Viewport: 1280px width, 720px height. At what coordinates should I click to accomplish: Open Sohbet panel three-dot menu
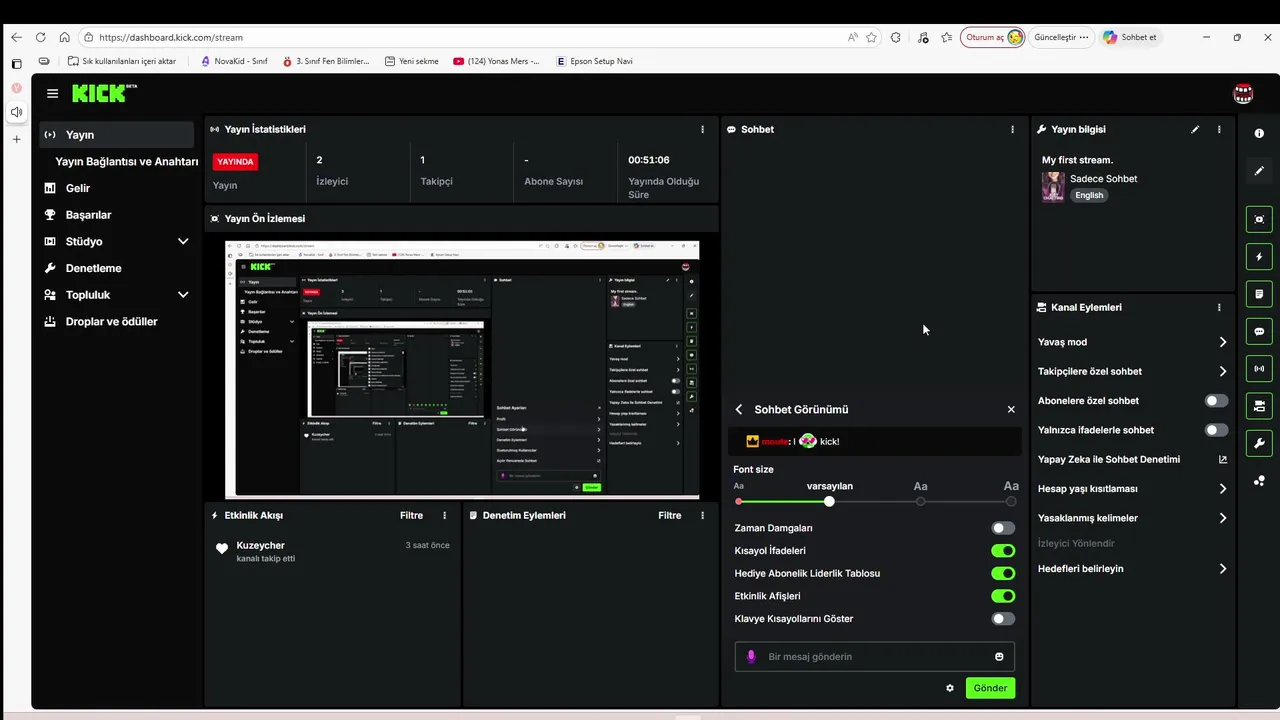coord(1012,129)
